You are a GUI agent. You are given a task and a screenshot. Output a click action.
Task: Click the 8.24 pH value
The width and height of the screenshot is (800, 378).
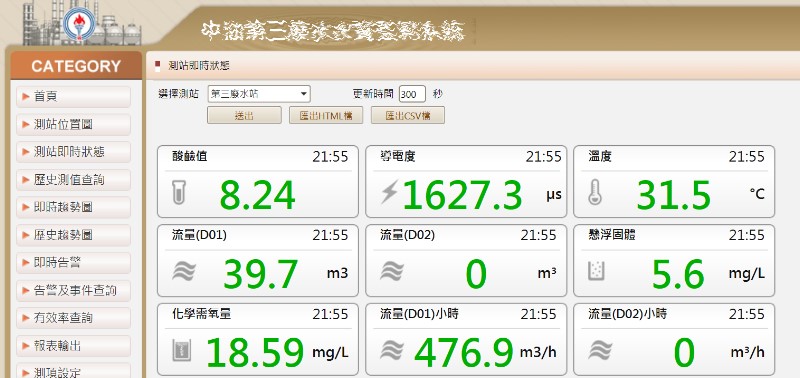click(x=257, y=195)
